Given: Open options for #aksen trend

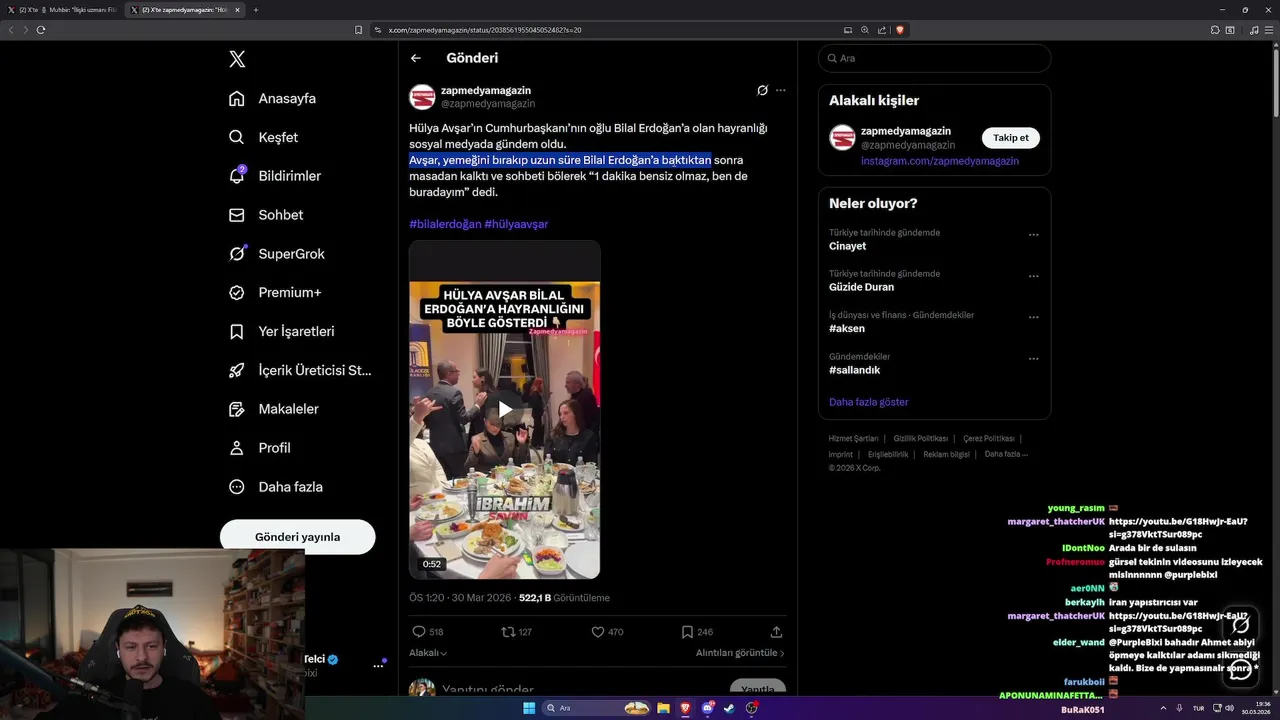Looking at the screenshot, I should point(1034,318).
